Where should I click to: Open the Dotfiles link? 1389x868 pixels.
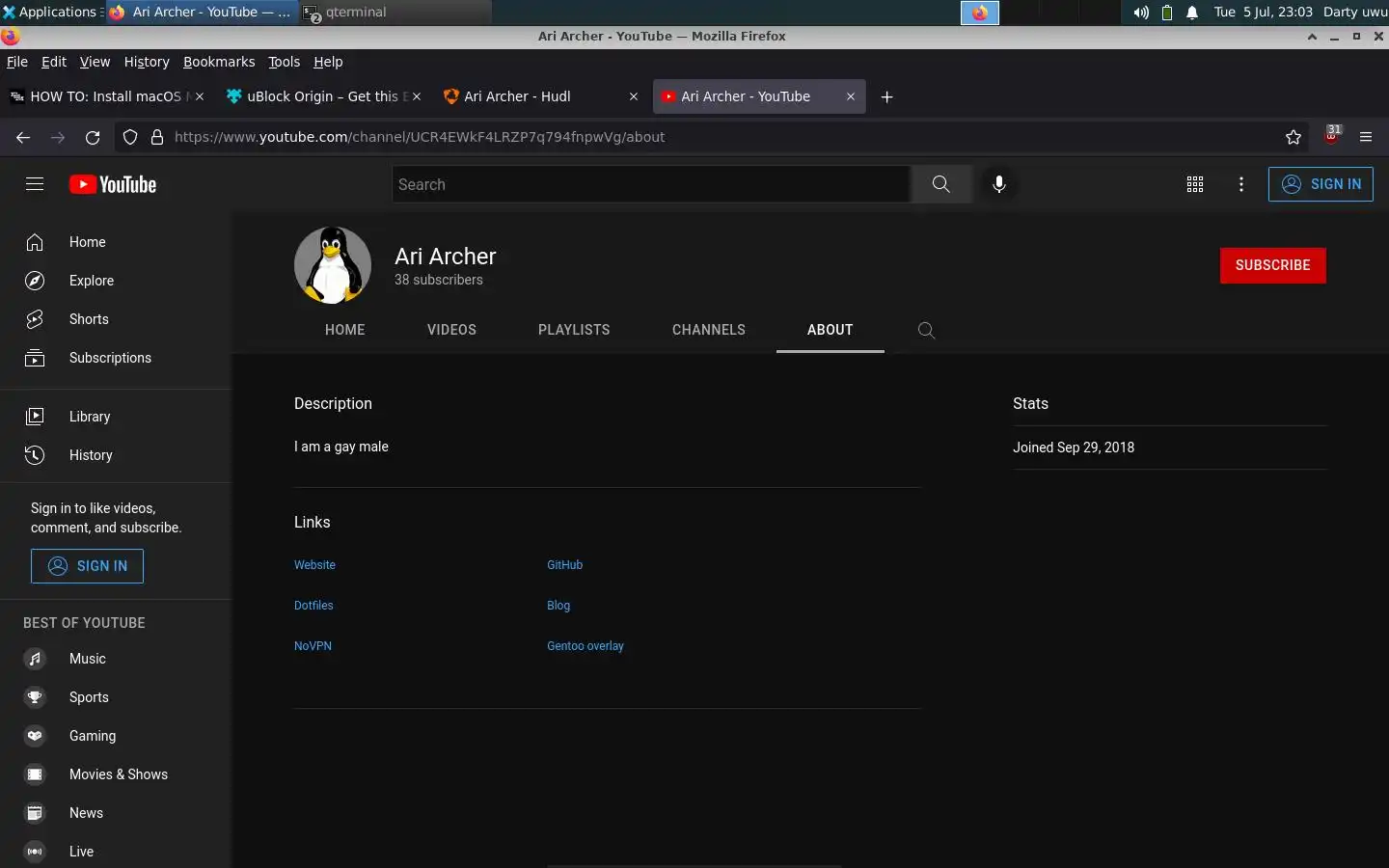(x=313, y=606)
